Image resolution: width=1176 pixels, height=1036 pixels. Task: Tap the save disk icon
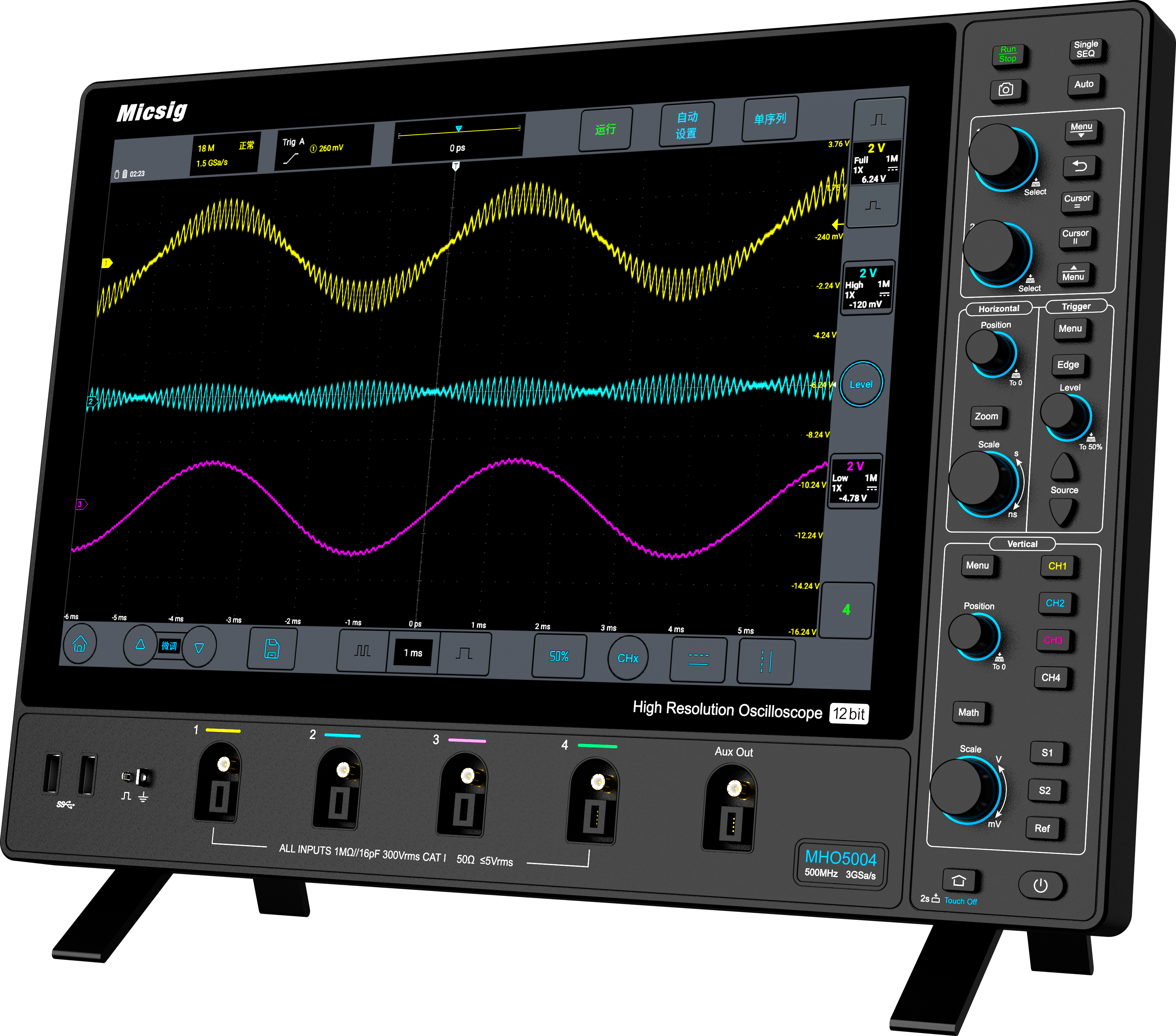coord(272,649)
